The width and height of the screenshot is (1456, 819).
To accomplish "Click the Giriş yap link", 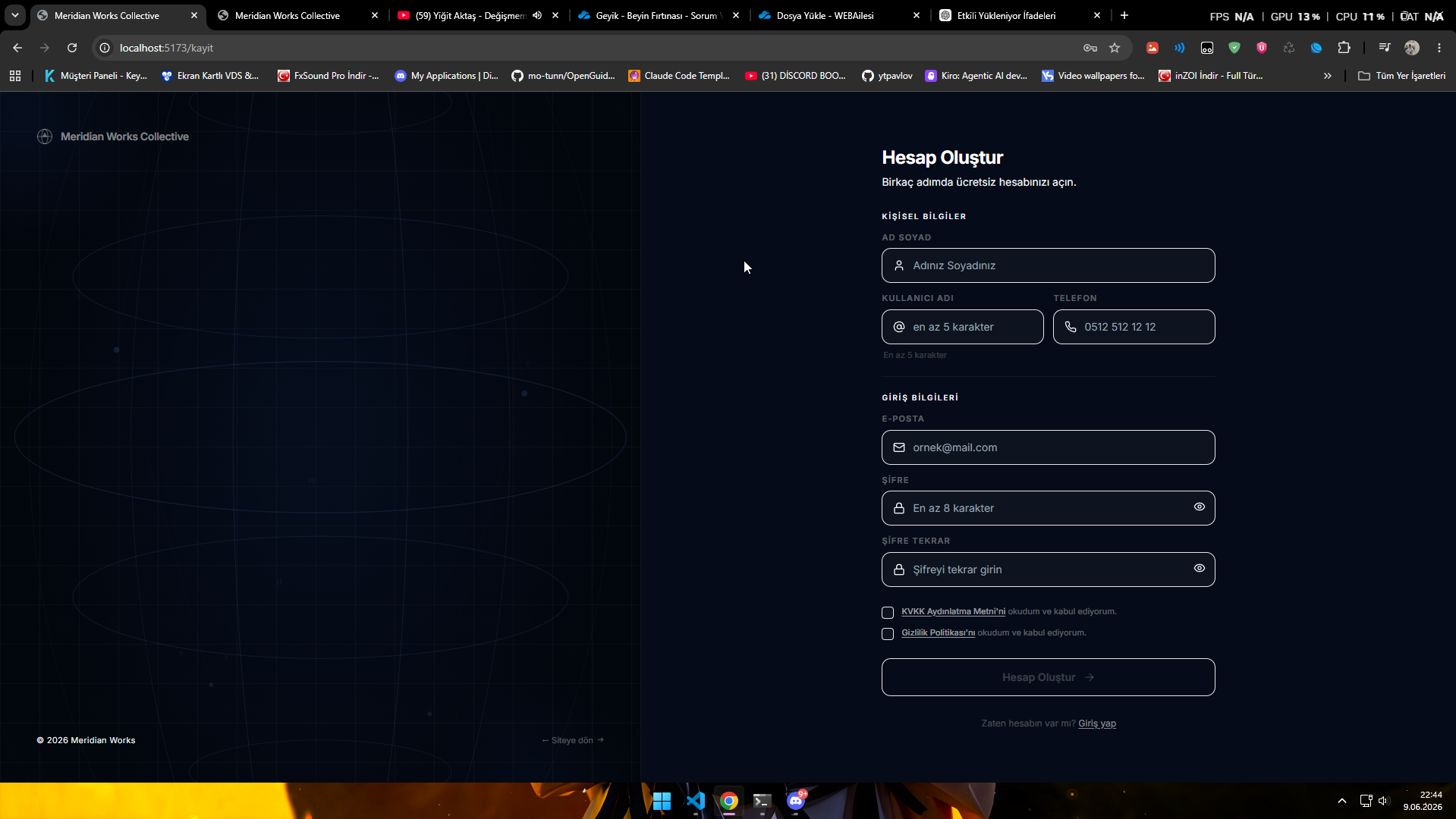I will [1096, 723].
